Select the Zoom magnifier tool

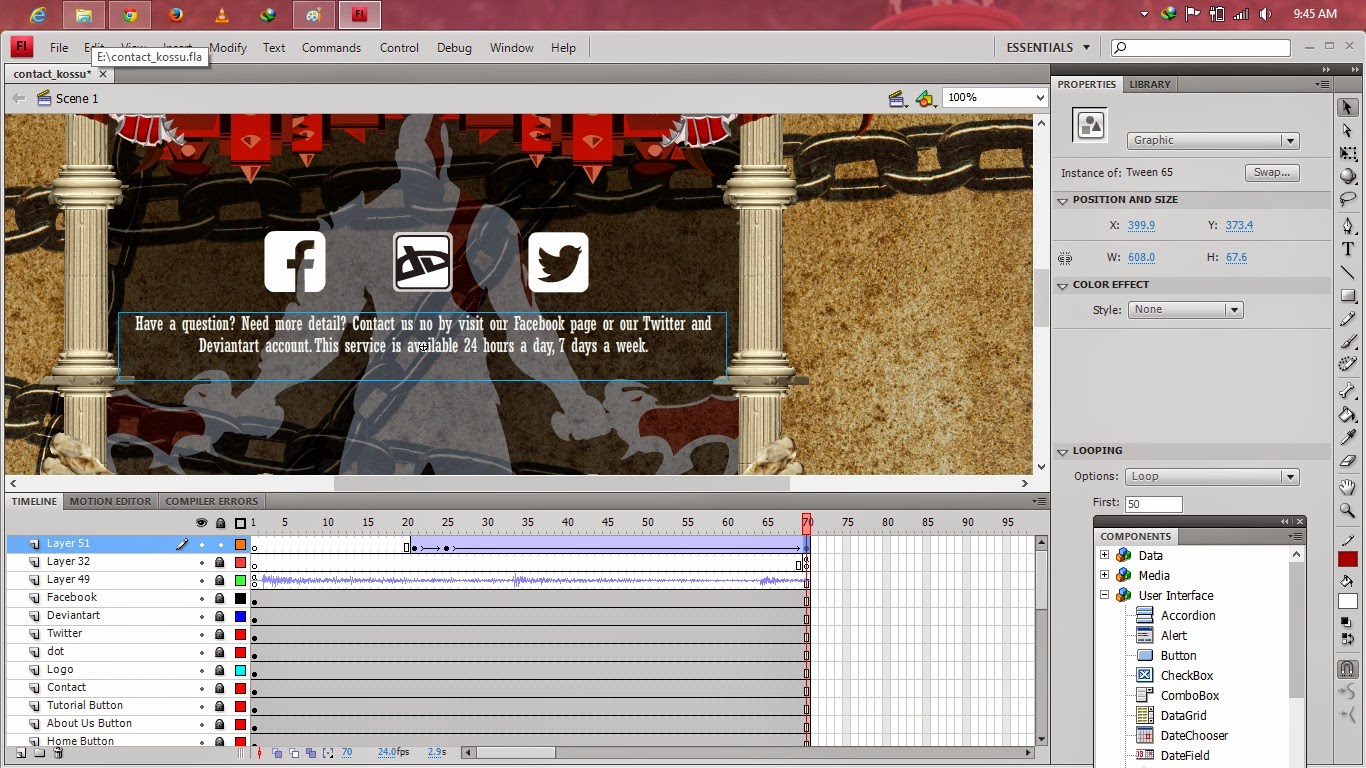(x=1348, y=510)
